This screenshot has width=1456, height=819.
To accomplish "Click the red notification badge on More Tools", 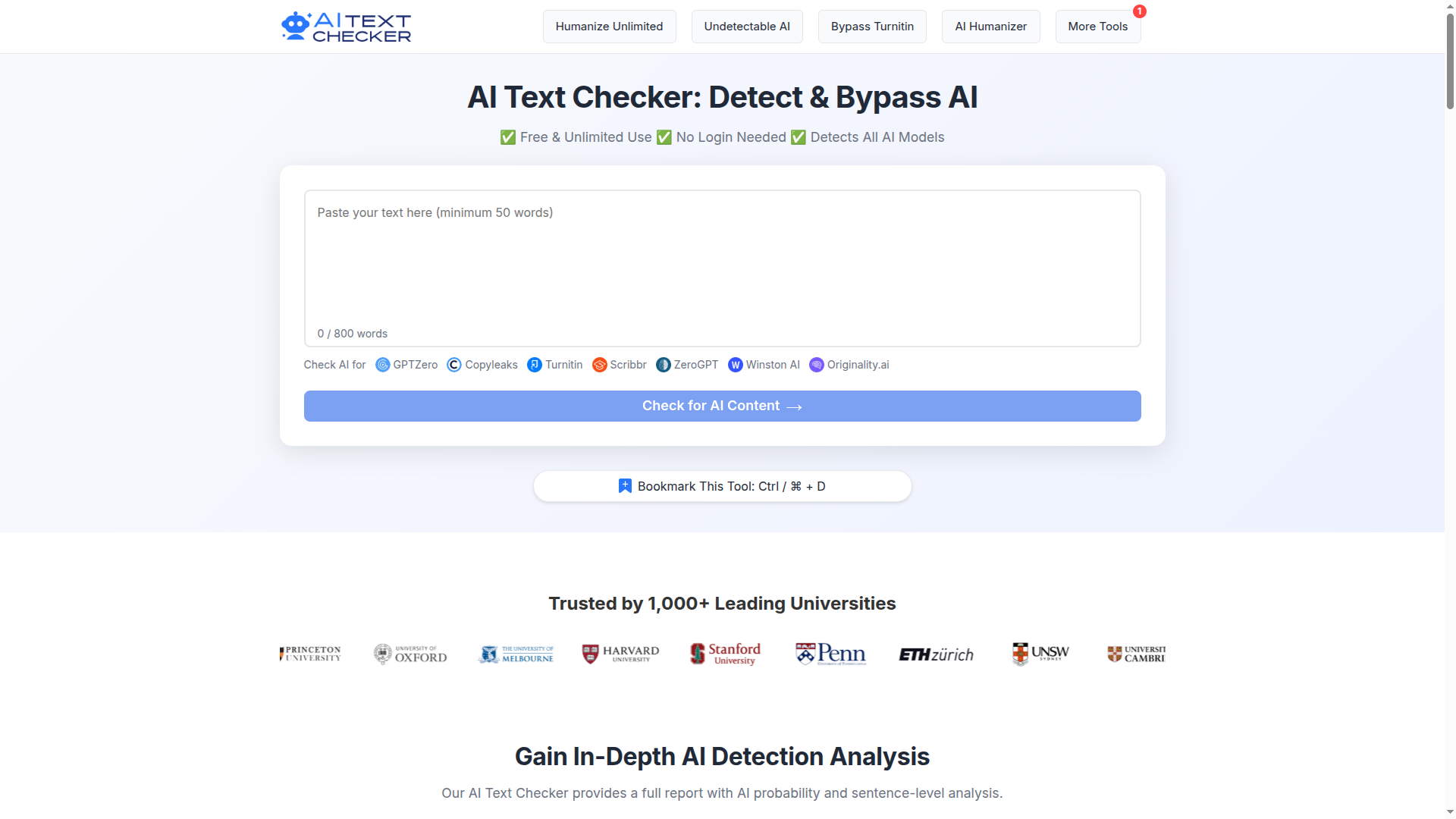I will pyautogui.click(x=1139, y=11).
